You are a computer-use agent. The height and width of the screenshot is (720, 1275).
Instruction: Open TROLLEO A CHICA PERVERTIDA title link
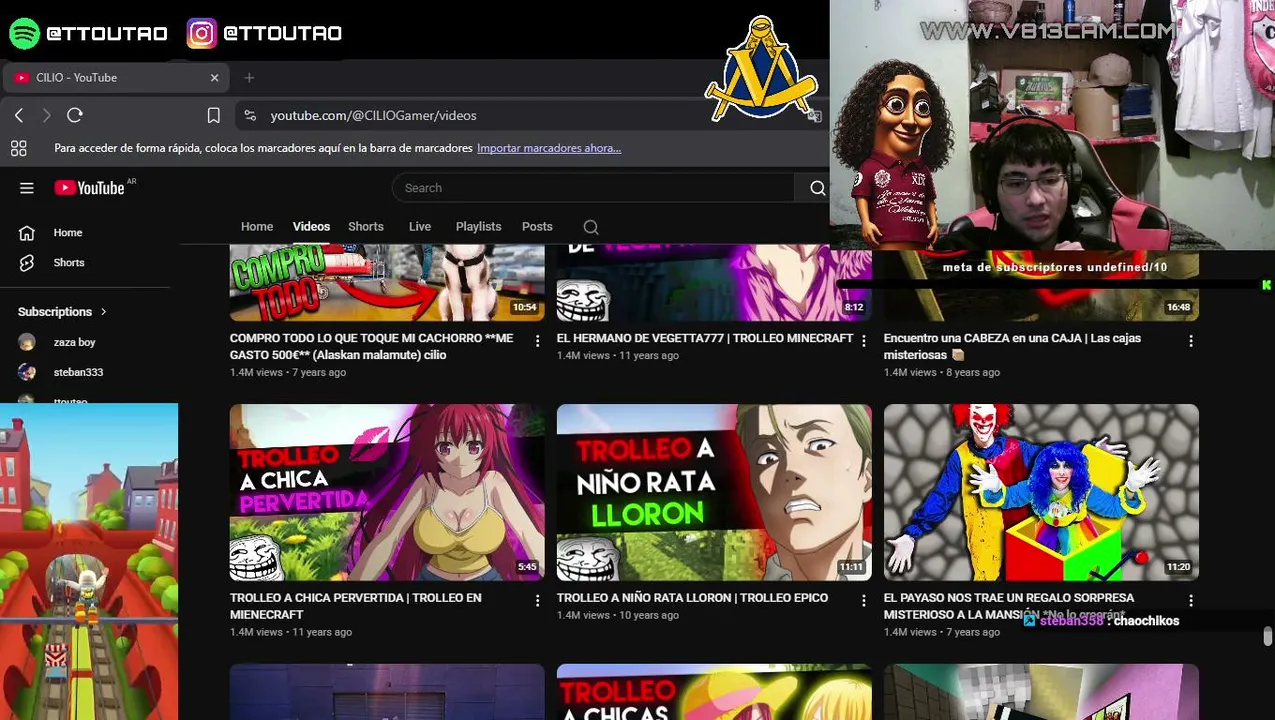[x=355, y=606]
